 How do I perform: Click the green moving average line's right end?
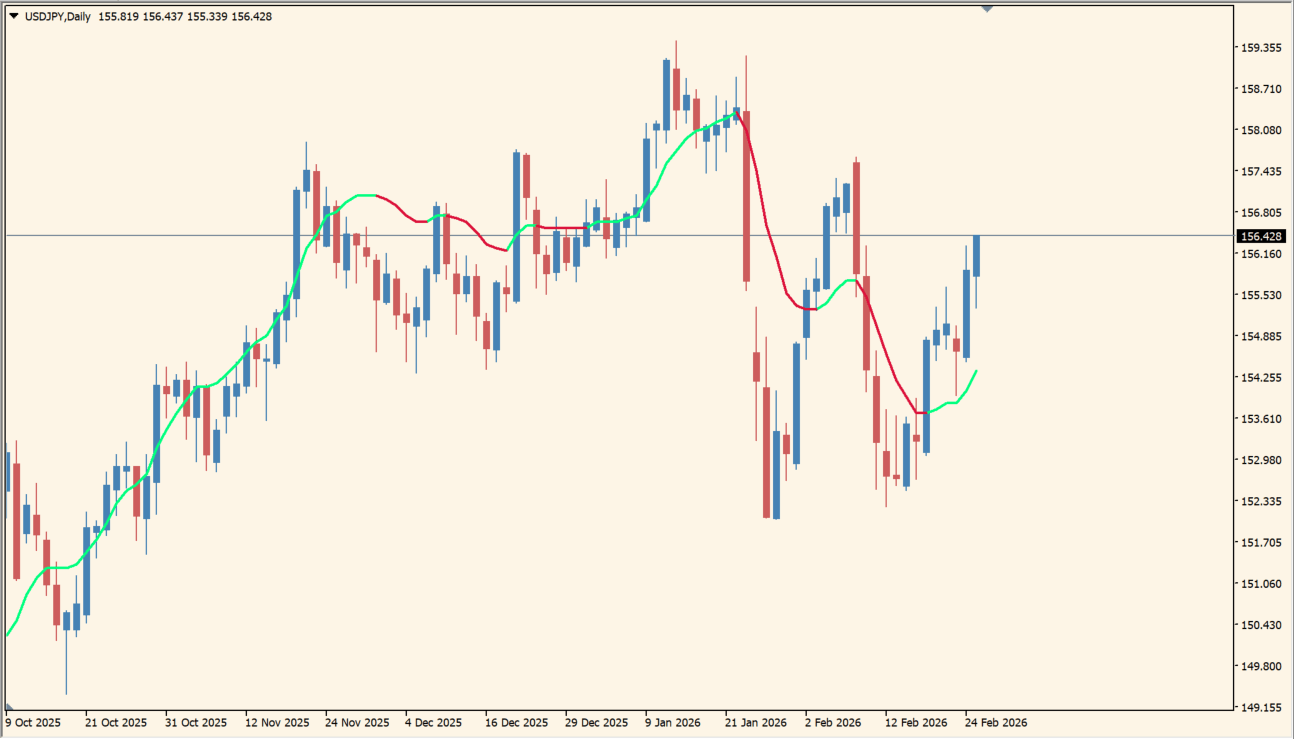click(975, 372)
